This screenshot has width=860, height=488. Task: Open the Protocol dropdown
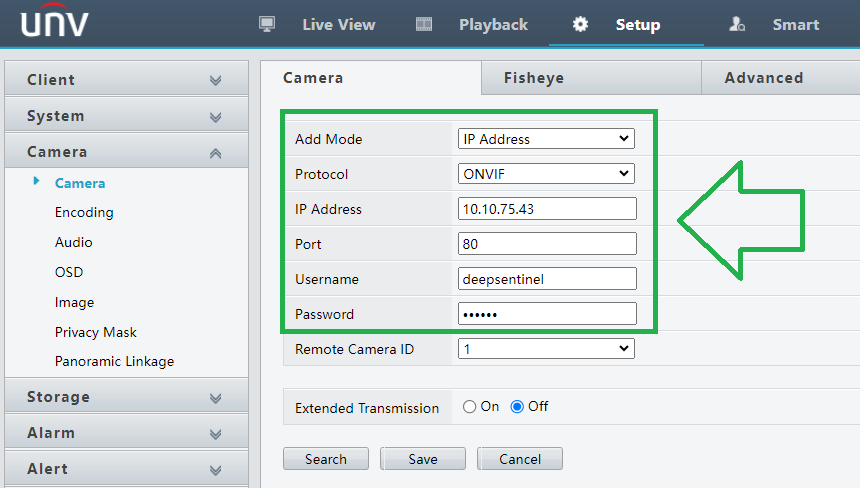click(546, 174)
